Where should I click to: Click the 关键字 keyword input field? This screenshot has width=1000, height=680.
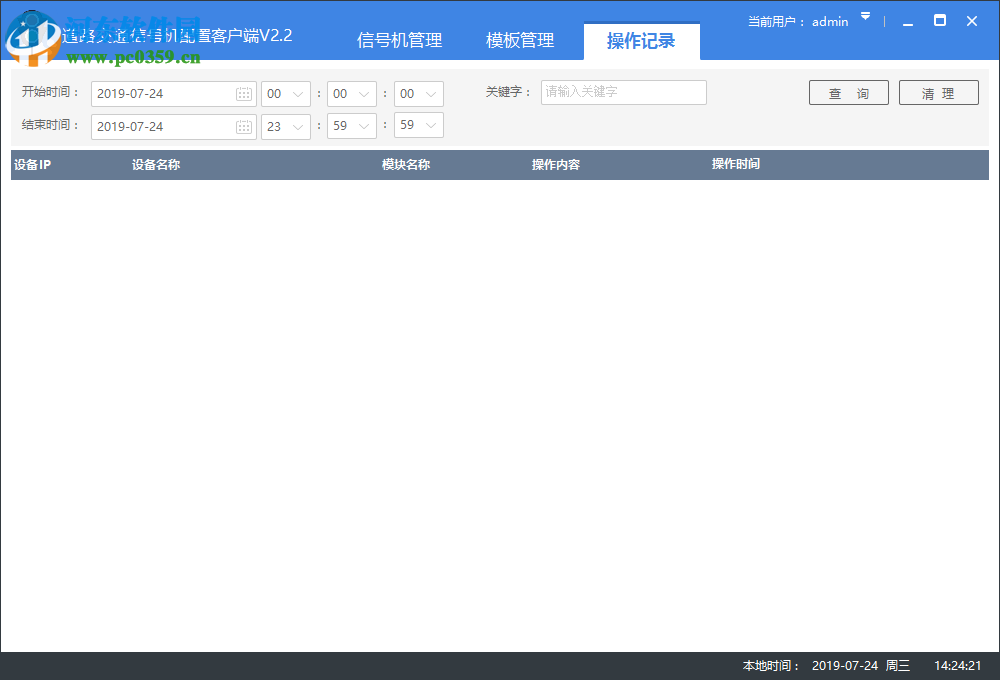[x=623, y=92]
